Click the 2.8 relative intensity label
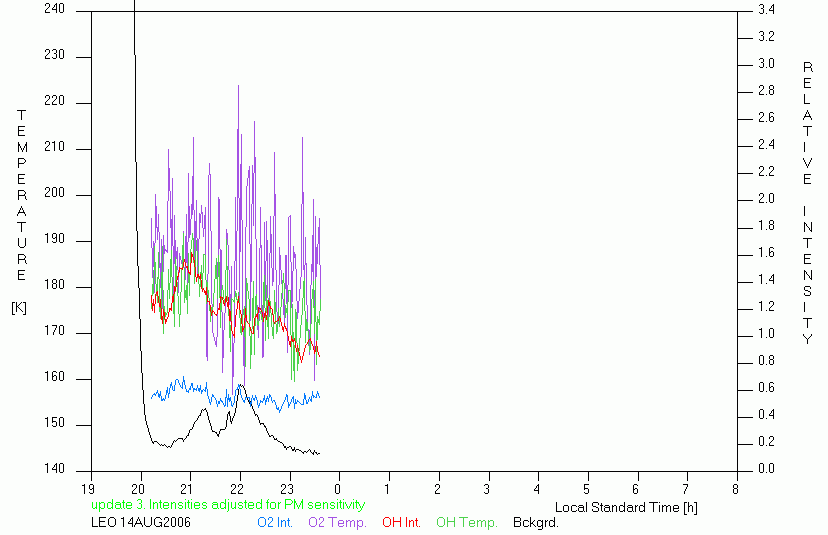Image resolution: width=828 pixels, height=535 pixels. [x=766, y=90]
